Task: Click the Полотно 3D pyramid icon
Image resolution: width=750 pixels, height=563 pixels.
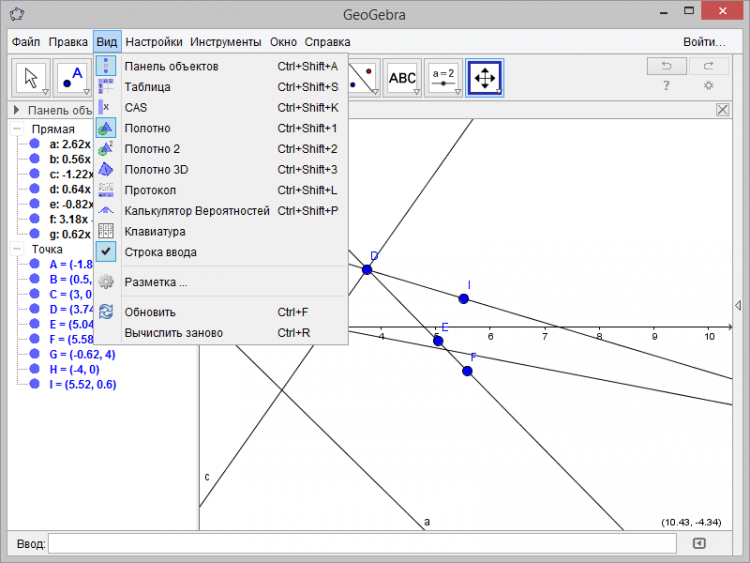Action: coord(106,169)
